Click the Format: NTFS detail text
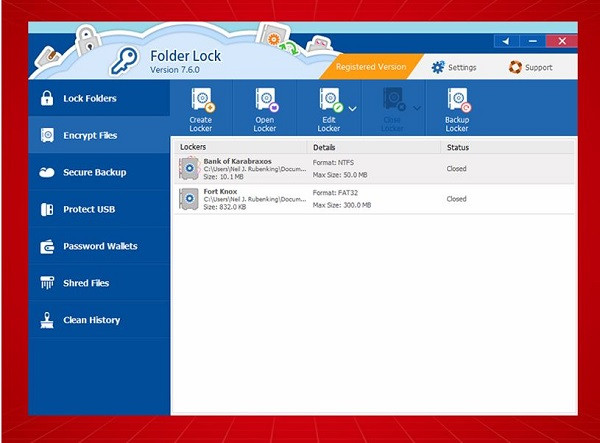600x443 pixels. (x=333, y=163)
